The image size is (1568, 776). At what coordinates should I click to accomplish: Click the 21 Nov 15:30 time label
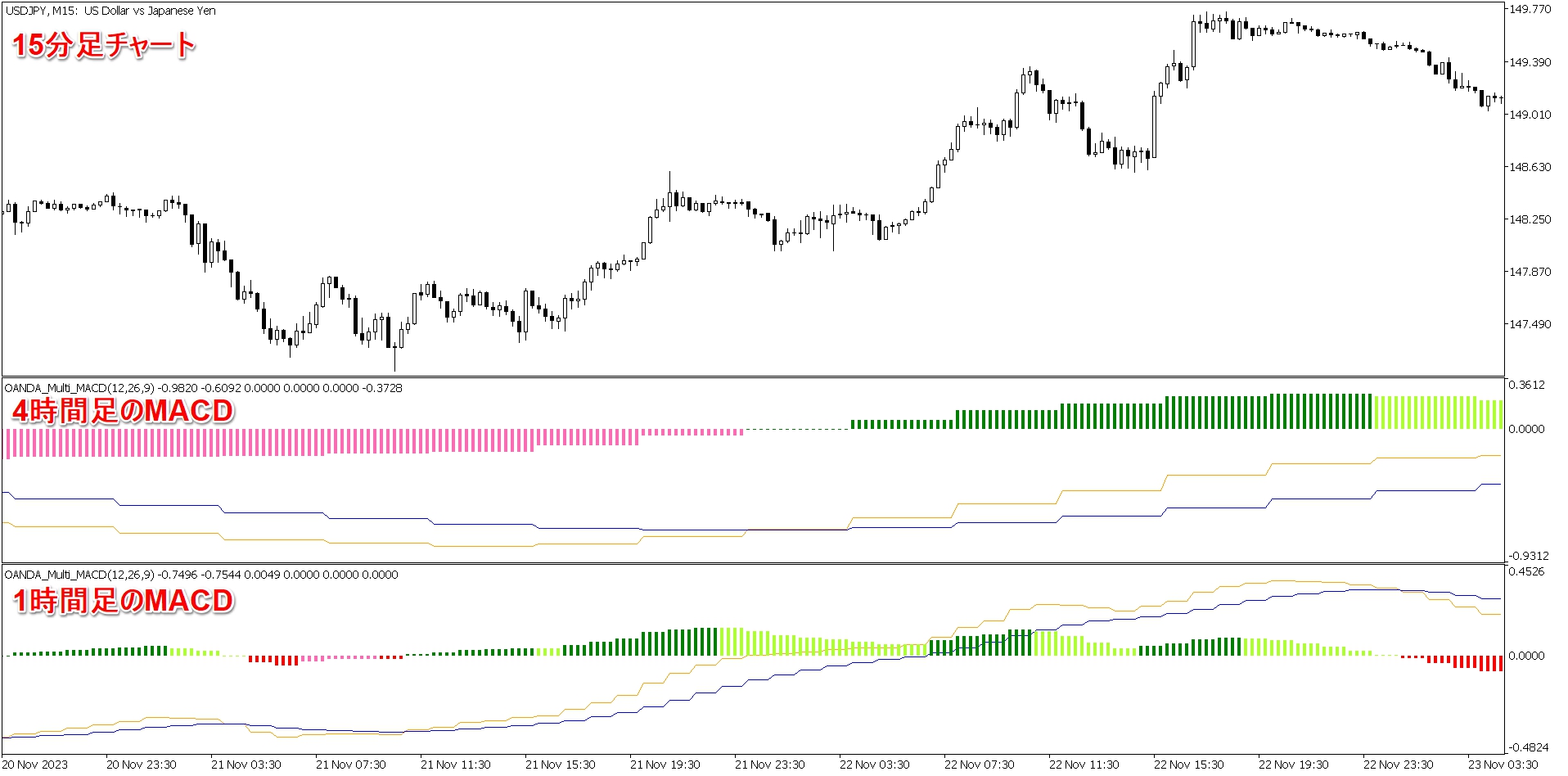point(560,765)
